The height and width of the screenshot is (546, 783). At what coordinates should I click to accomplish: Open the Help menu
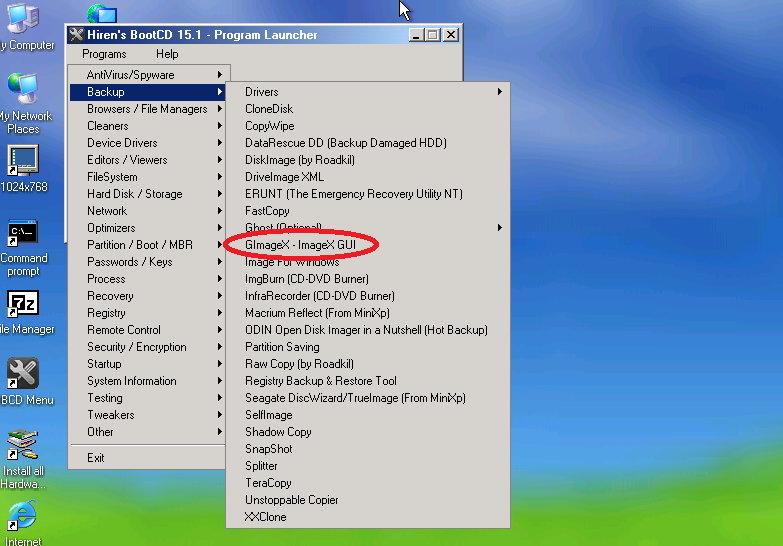(x=167, y=54)
